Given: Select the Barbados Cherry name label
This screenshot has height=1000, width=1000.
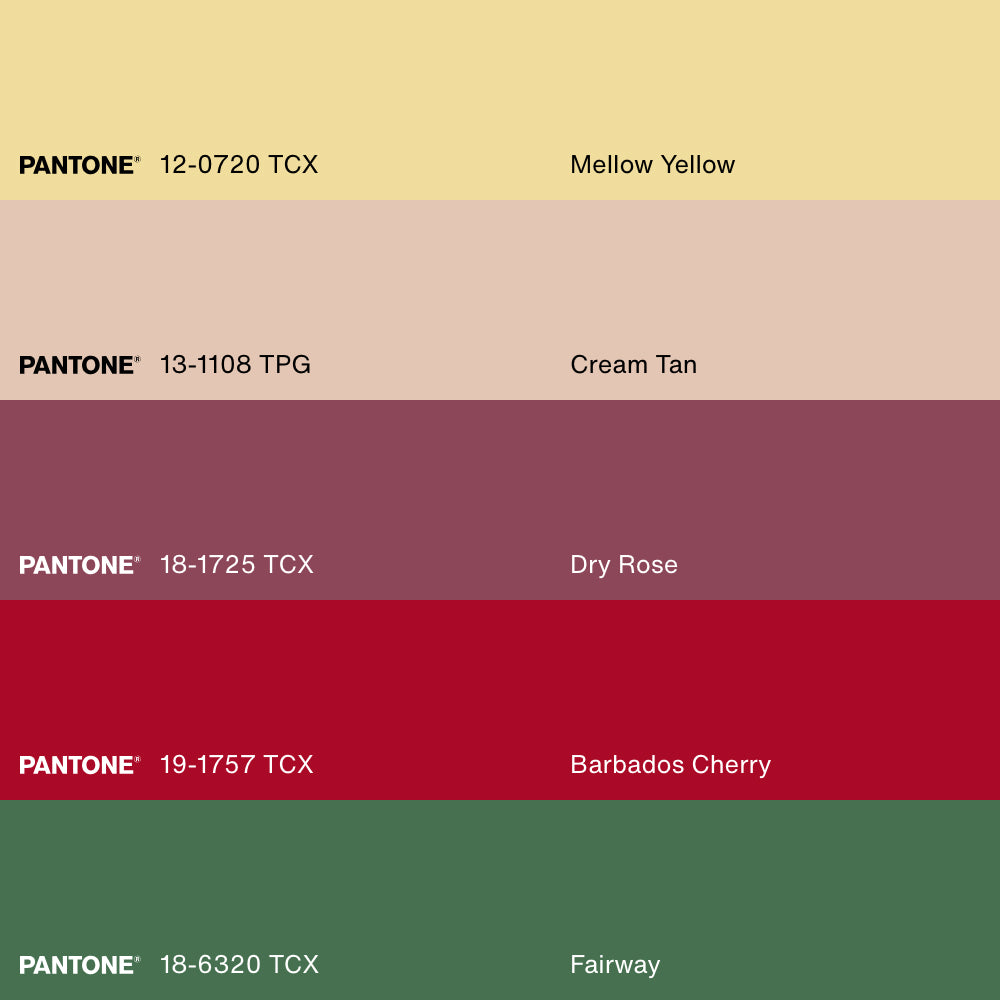Looking at the screenshot, I should (x=670, y=765).
